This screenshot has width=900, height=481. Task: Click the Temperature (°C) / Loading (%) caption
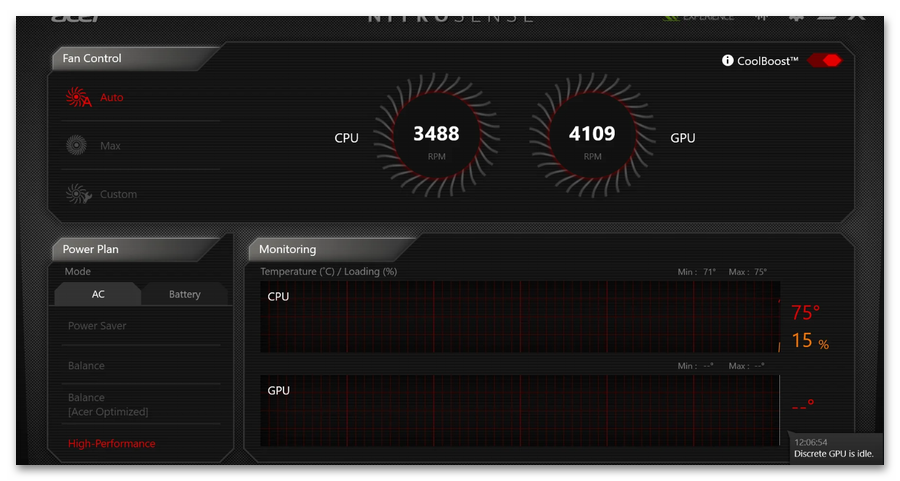coord(328,271)
